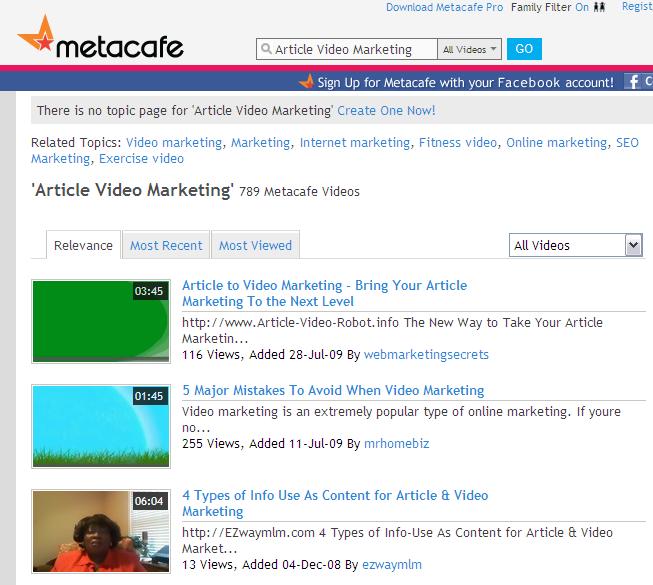Visit webmarketingsecrets user profile
This screenshot has height=585, width=653.
[x=426, y=354]
